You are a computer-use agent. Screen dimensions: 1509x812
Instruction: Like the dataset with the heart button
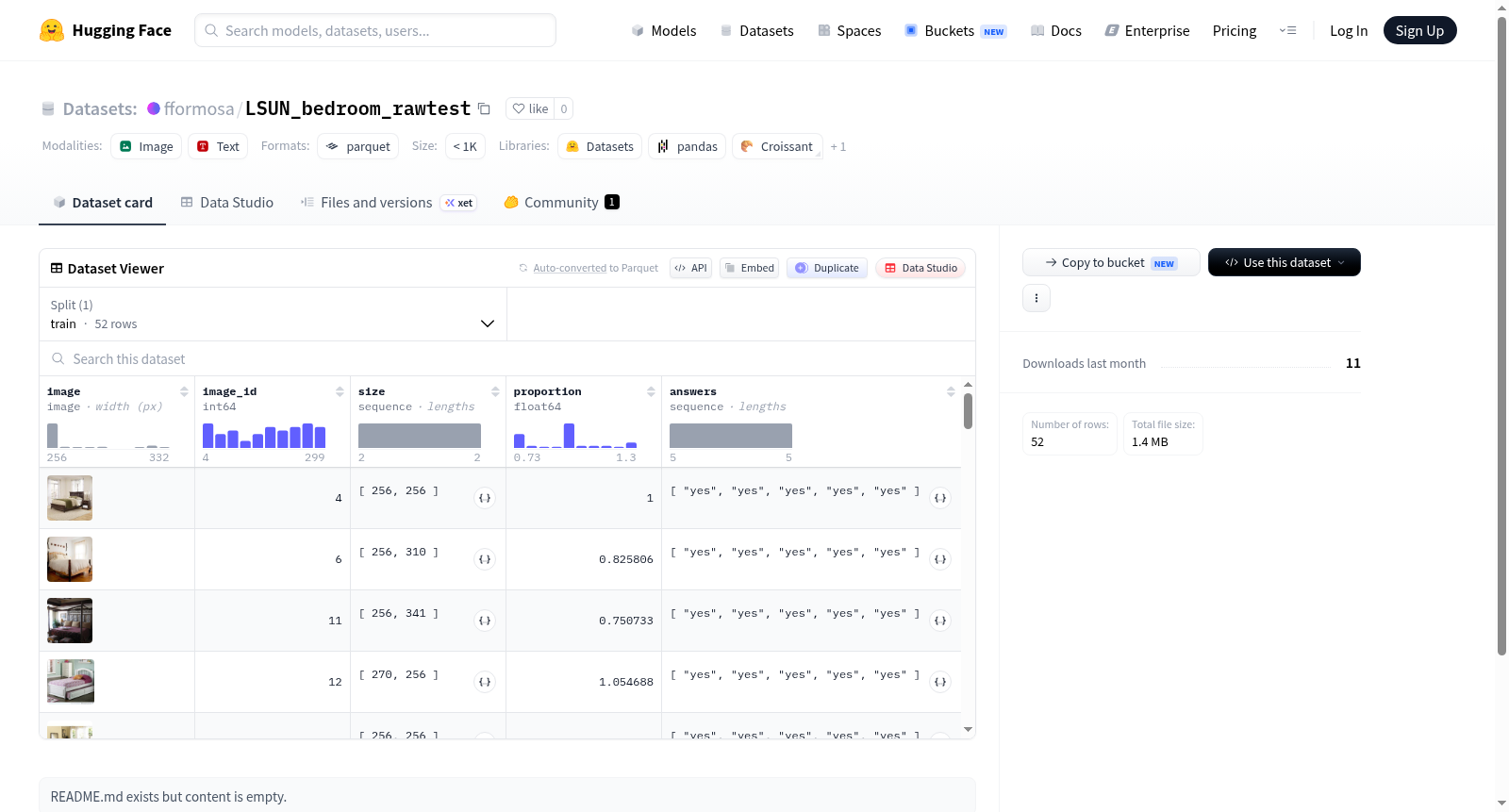(530, 108)
